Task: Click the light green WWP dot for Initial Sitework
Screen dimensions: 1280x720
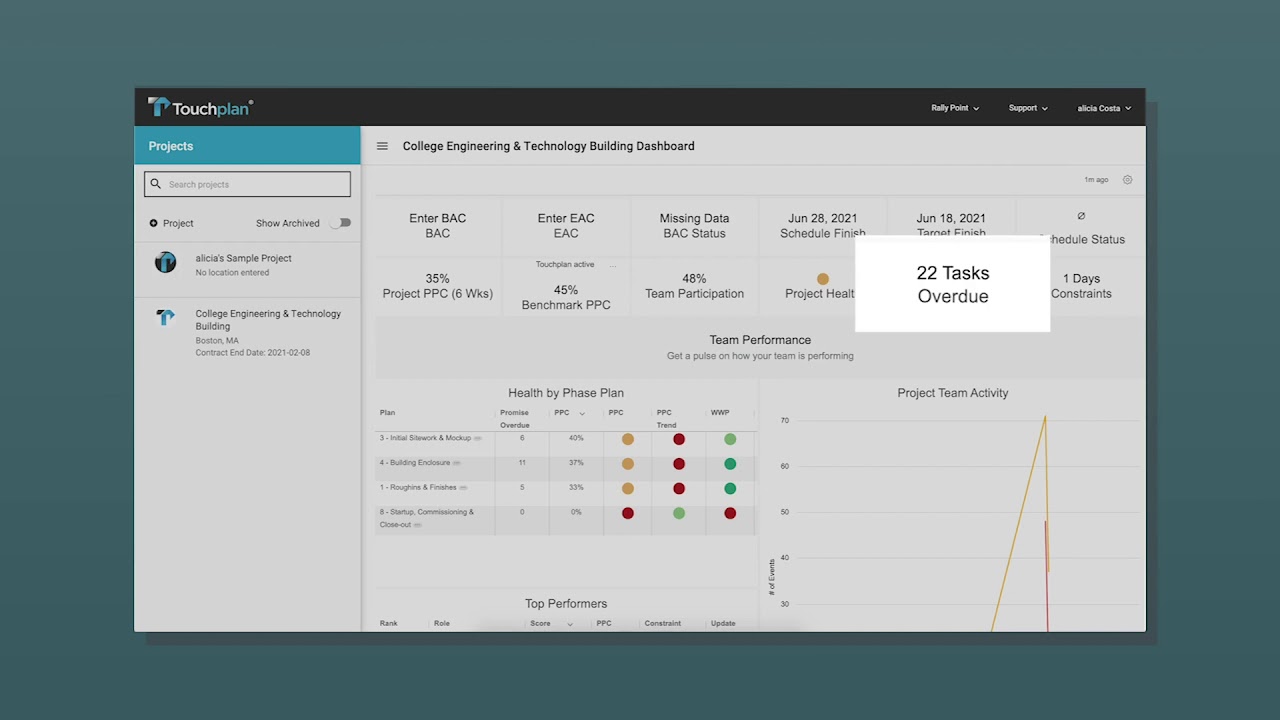Action: click(730, 439)
